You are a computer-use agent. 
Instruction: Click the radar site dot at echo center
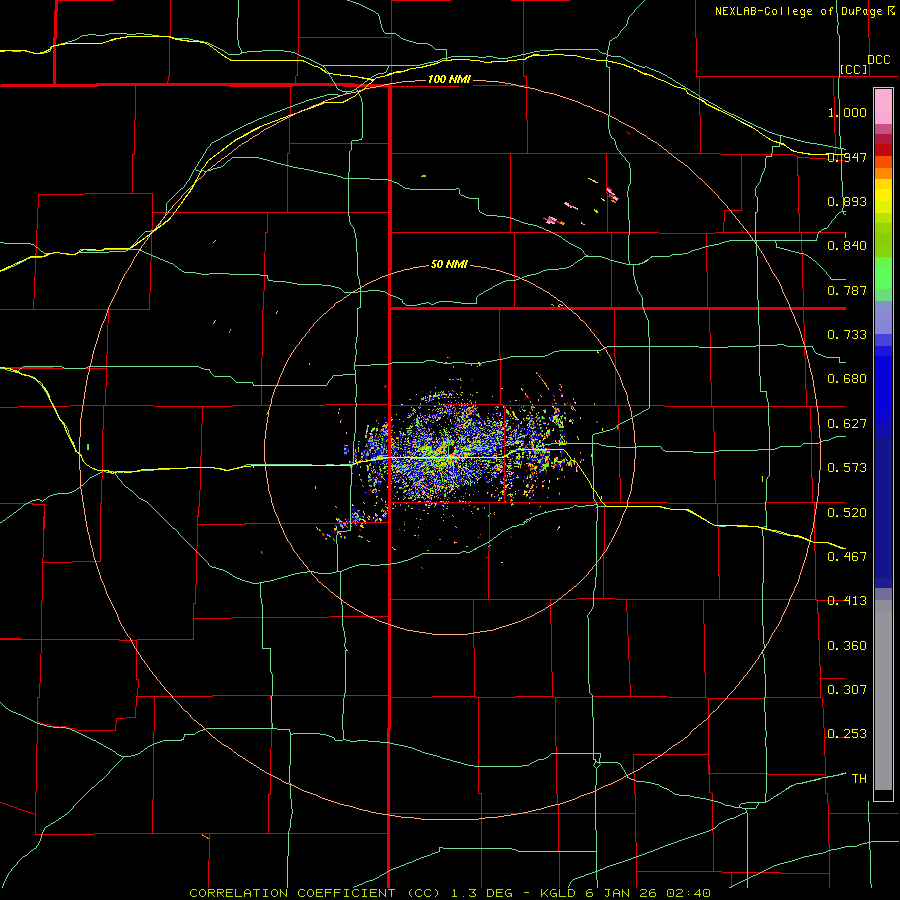click(x=451, y=448)
